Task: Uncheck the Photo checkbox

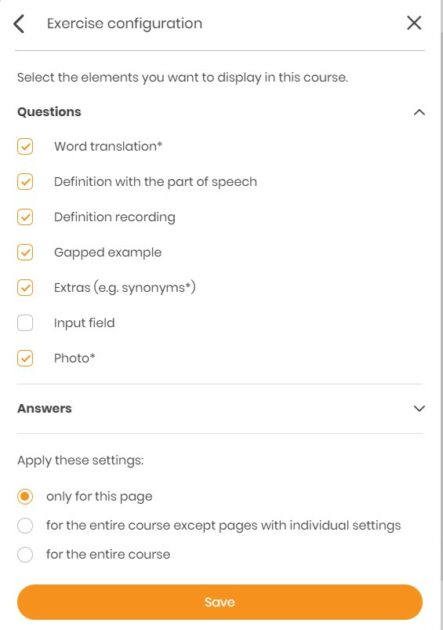Action: [x=25, y=358]
